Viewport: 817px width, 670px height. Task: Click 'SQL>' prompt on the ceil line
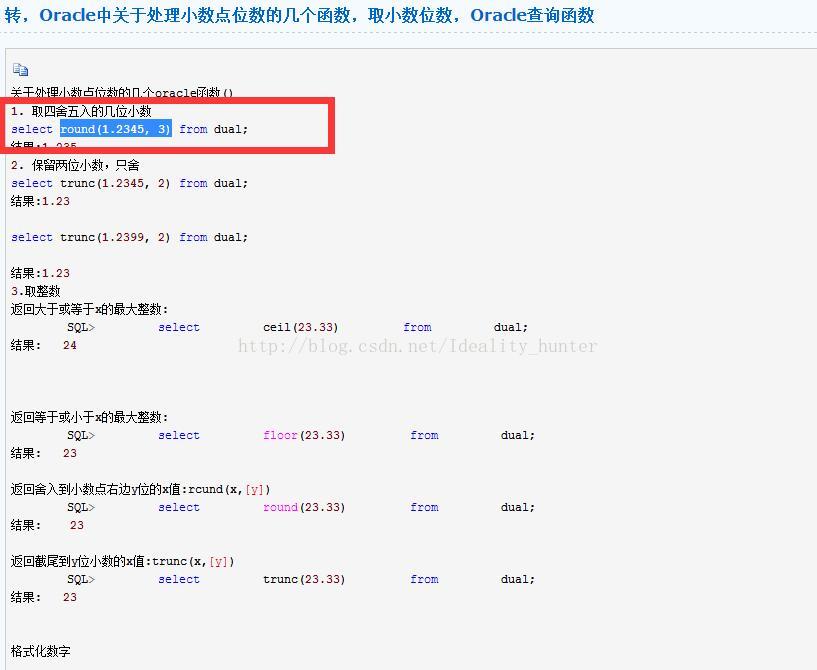[81, 327]
